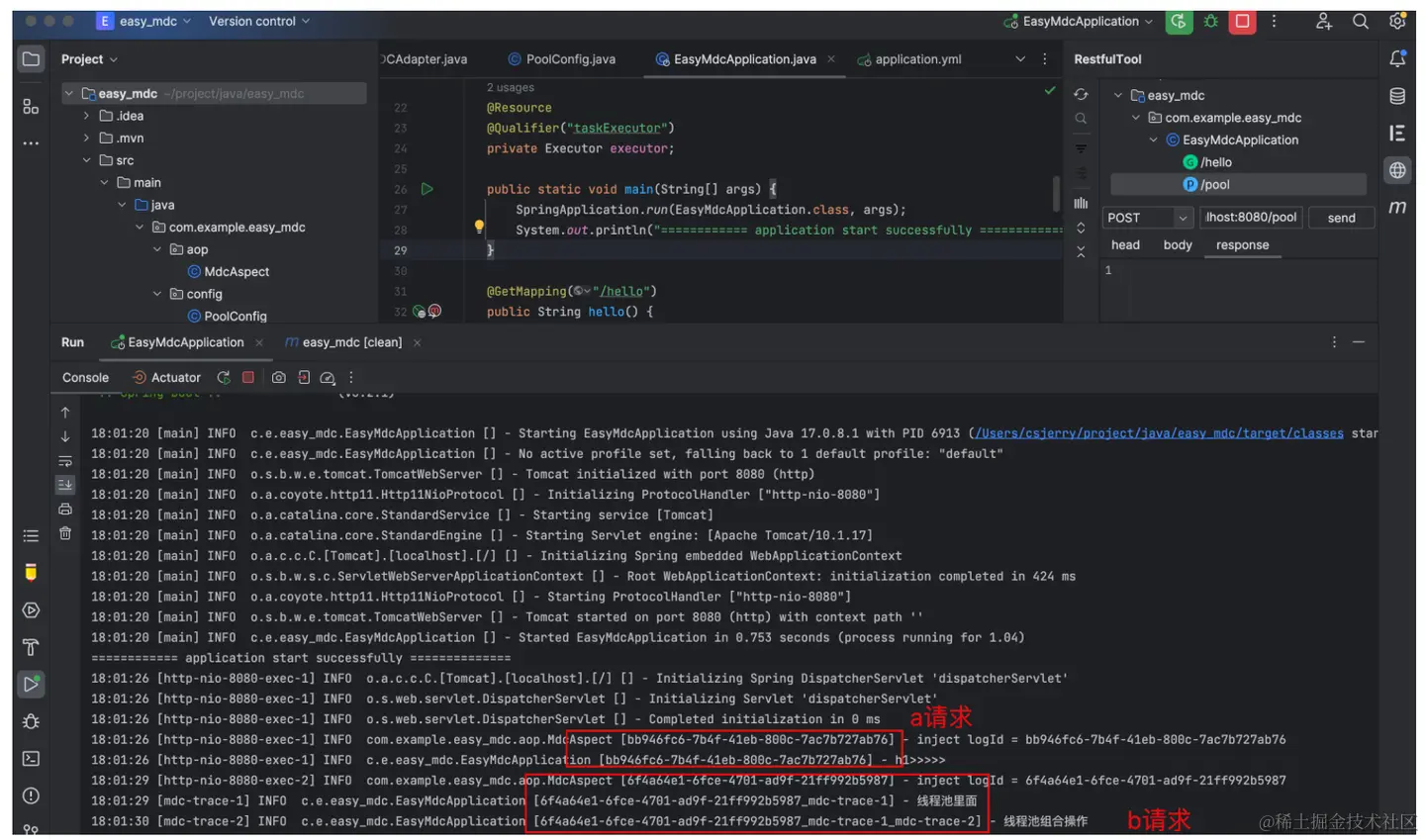Screen dimensions: 1425x840
Task: Take a thread dump camera icon
Action: tap(279, 377)
